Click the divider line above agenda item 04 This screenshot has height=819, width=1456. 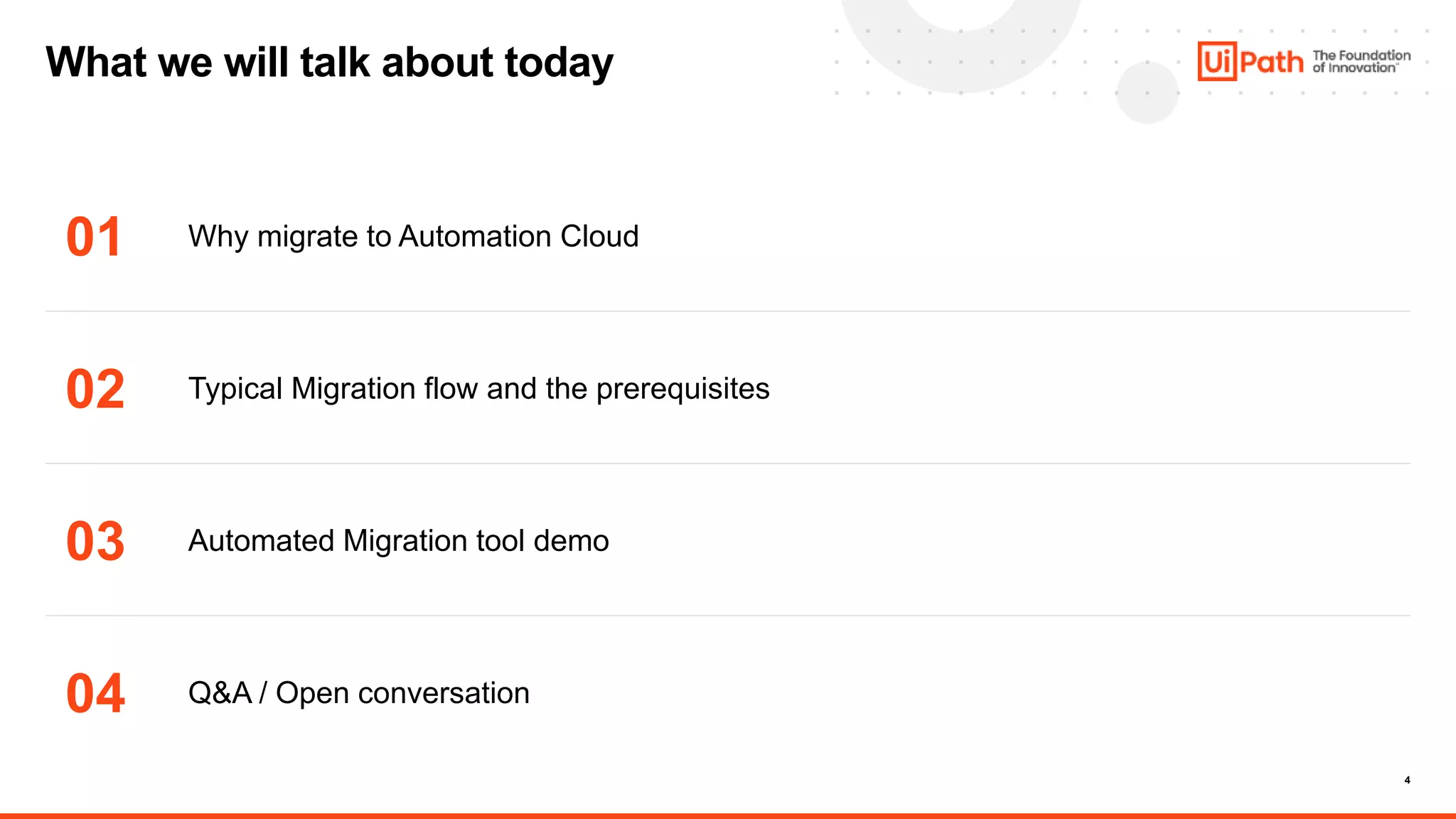pos(728,616)
